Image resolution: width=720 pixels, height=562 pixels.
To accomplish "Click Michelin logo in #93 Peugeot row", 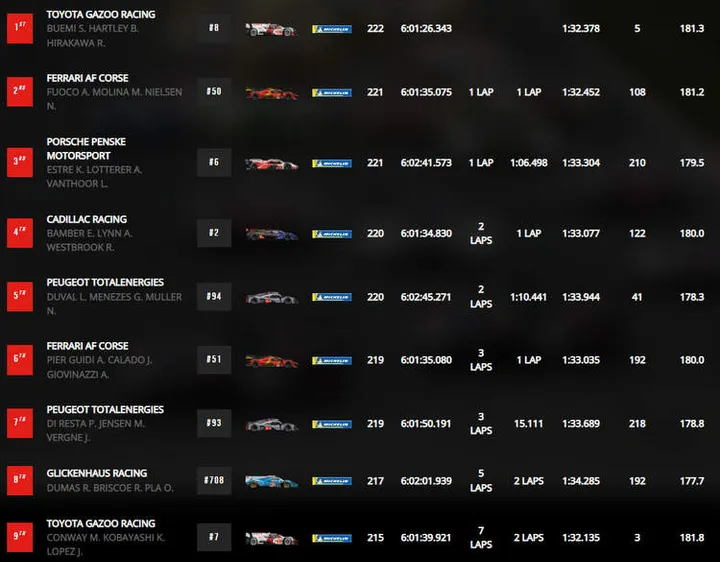I will pyautogui.click(x=332, y=424).
